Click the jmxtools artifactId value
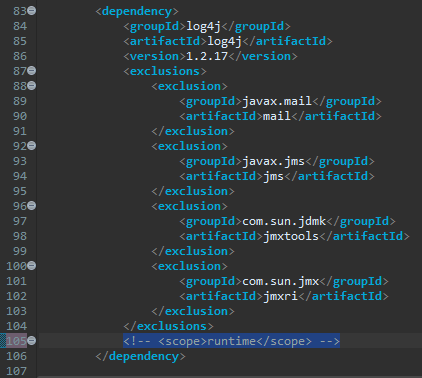422x378 pixels. click(x=291, y=236)
